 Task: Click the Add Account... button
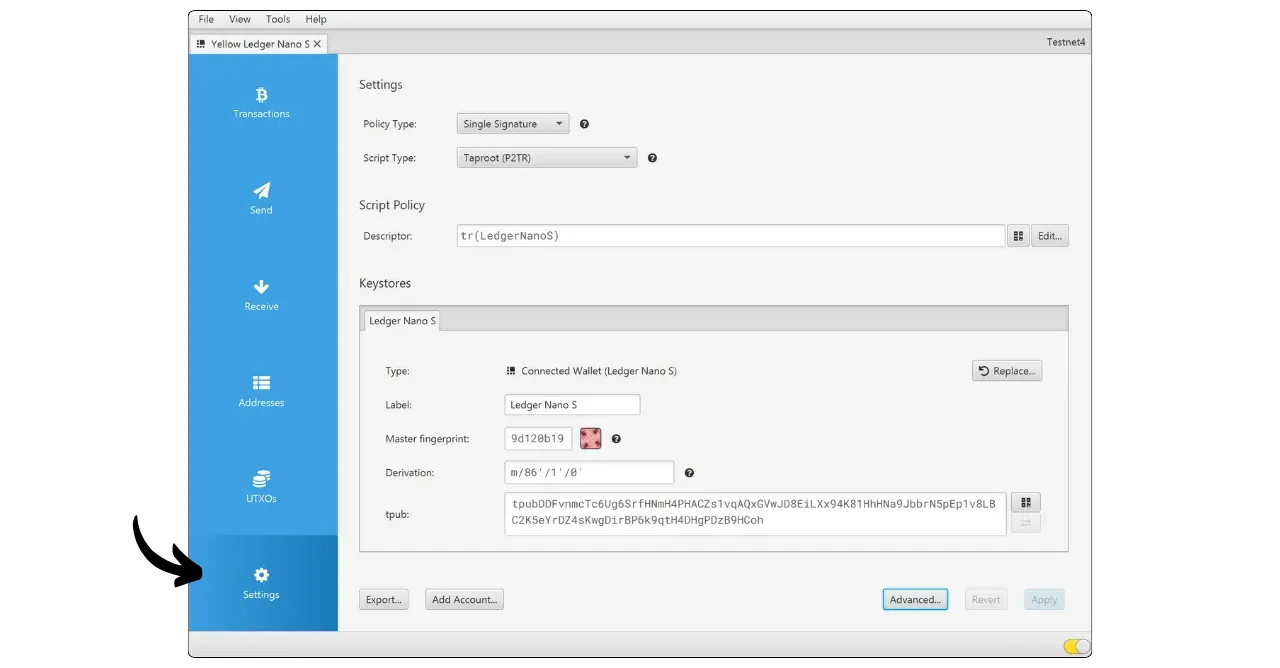pos(464,600)
